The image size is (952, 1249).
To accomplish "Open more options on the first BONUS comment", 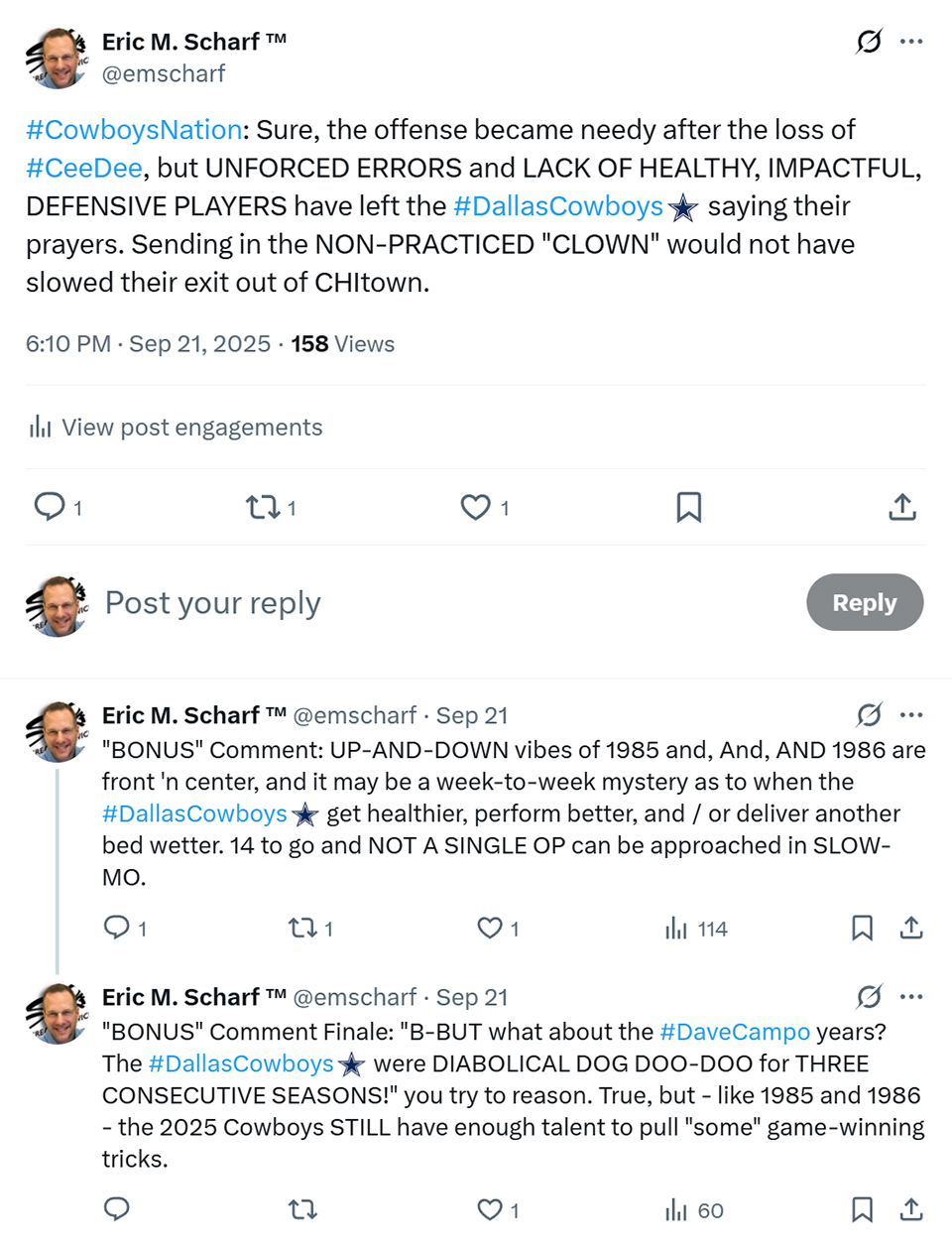I will tap(911, 715).
